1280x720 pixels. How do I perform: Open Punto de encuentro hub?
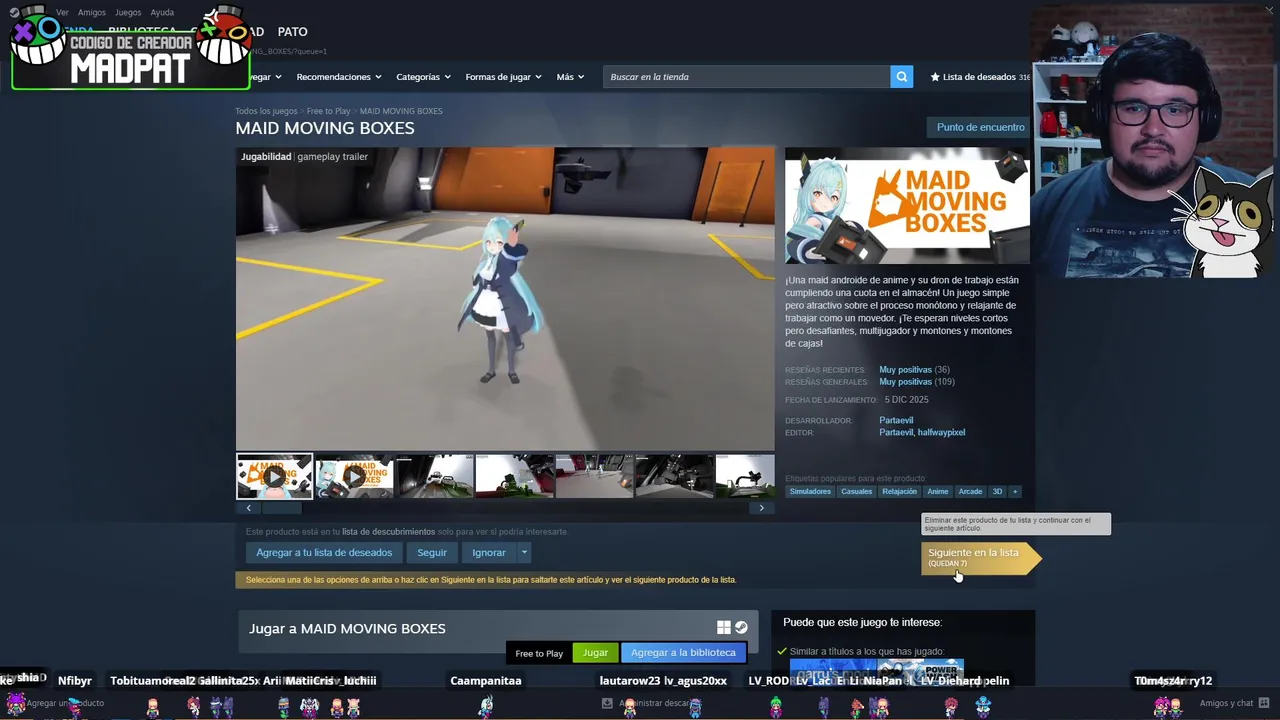click(980, 127)
